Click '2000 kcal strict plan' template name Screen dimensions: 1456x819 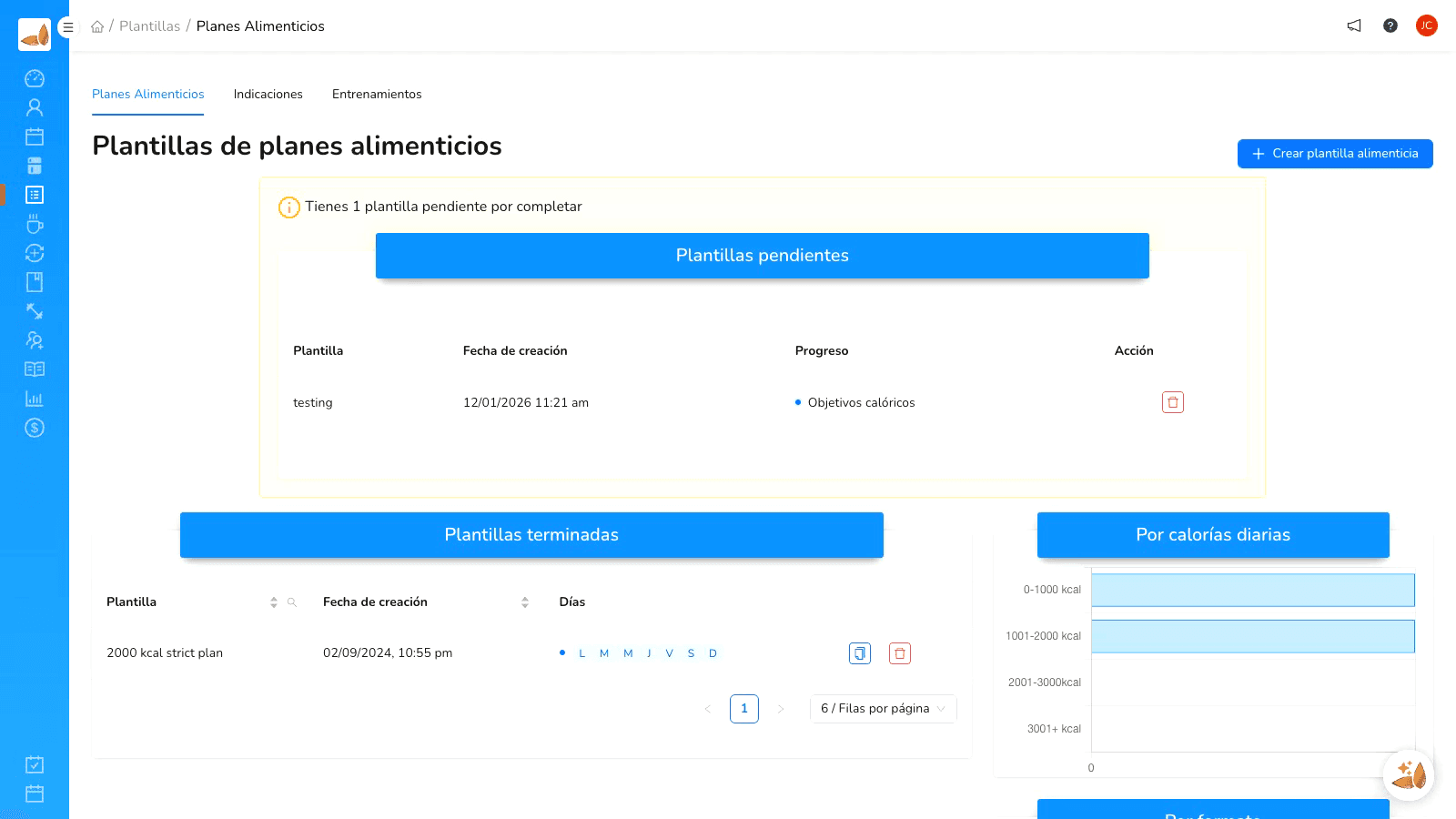(x=165, y=653)
